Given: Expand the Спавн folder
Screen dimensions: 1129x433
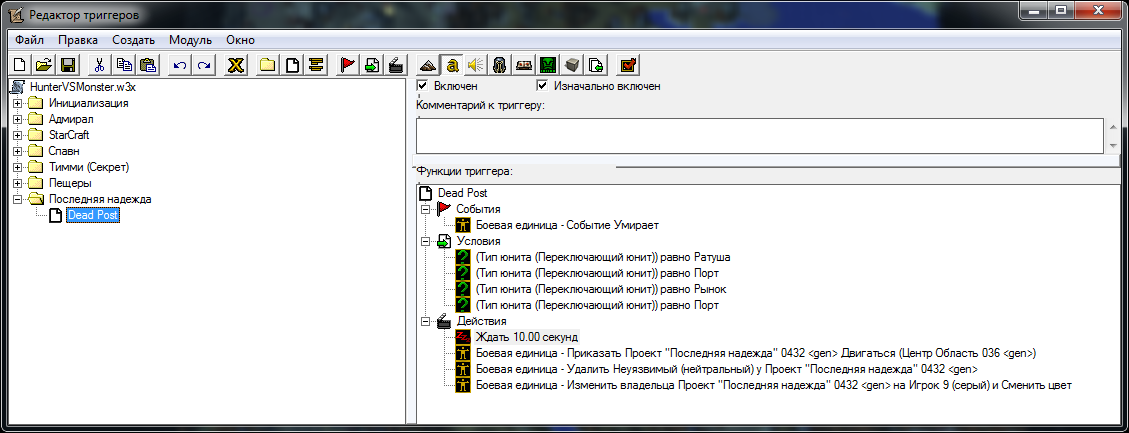Looking at the screenshot, I should (x=17, y=151).
